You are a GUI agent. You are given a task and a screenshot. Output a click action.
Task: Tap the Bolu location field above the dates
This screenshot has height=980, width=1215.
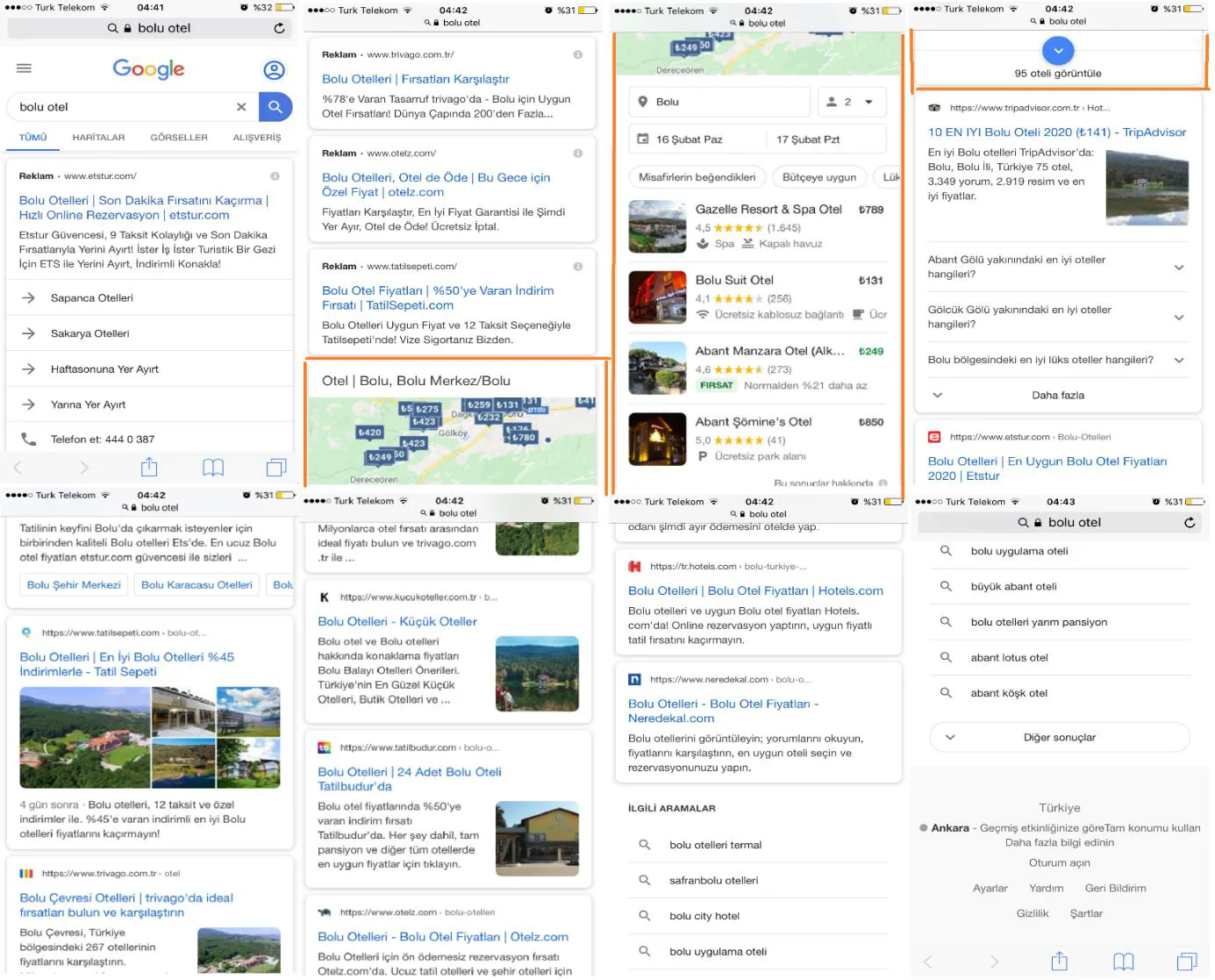click(x=719, y=102)
